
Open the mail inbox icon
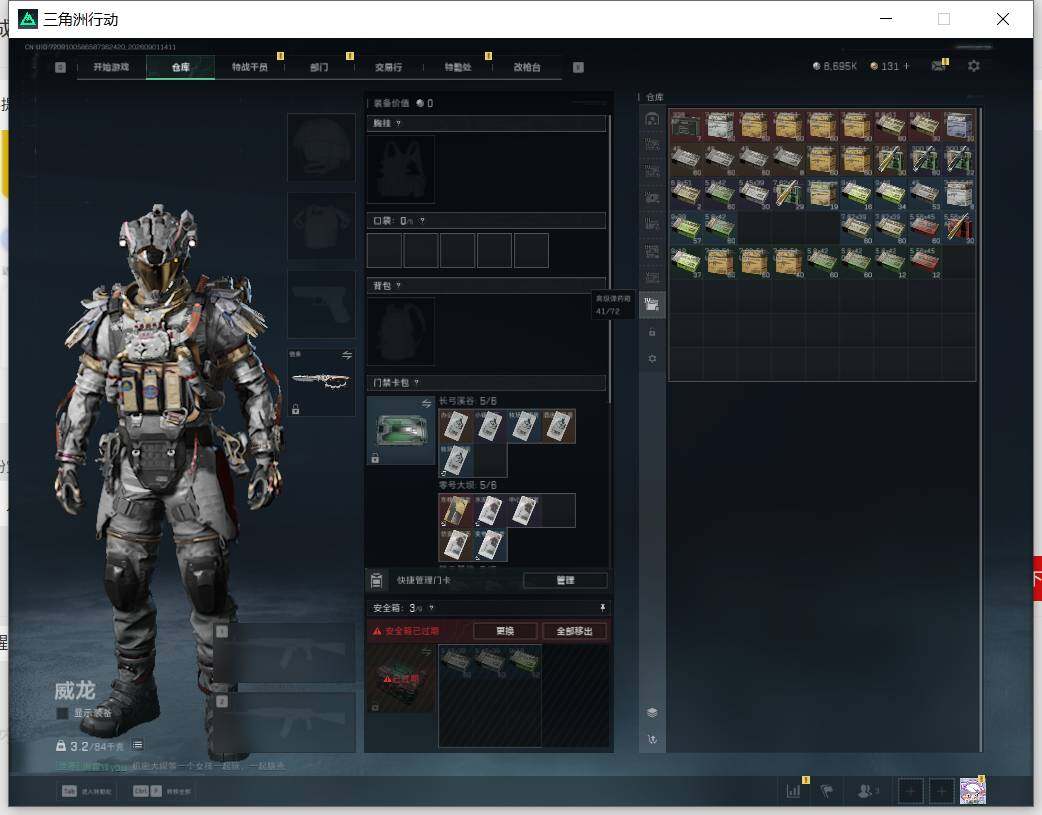(x=938, y=66)
